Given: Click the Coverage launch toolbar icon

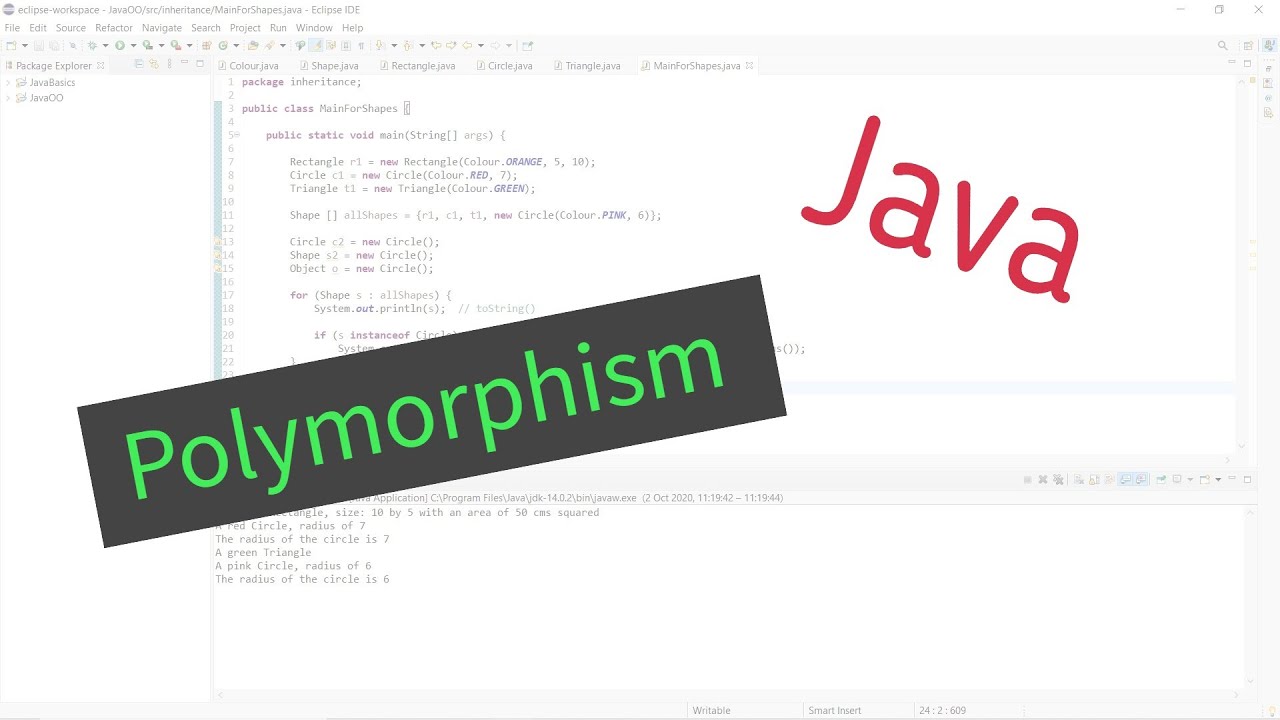Looking at the screenshot, I should (x=147, y=45).
